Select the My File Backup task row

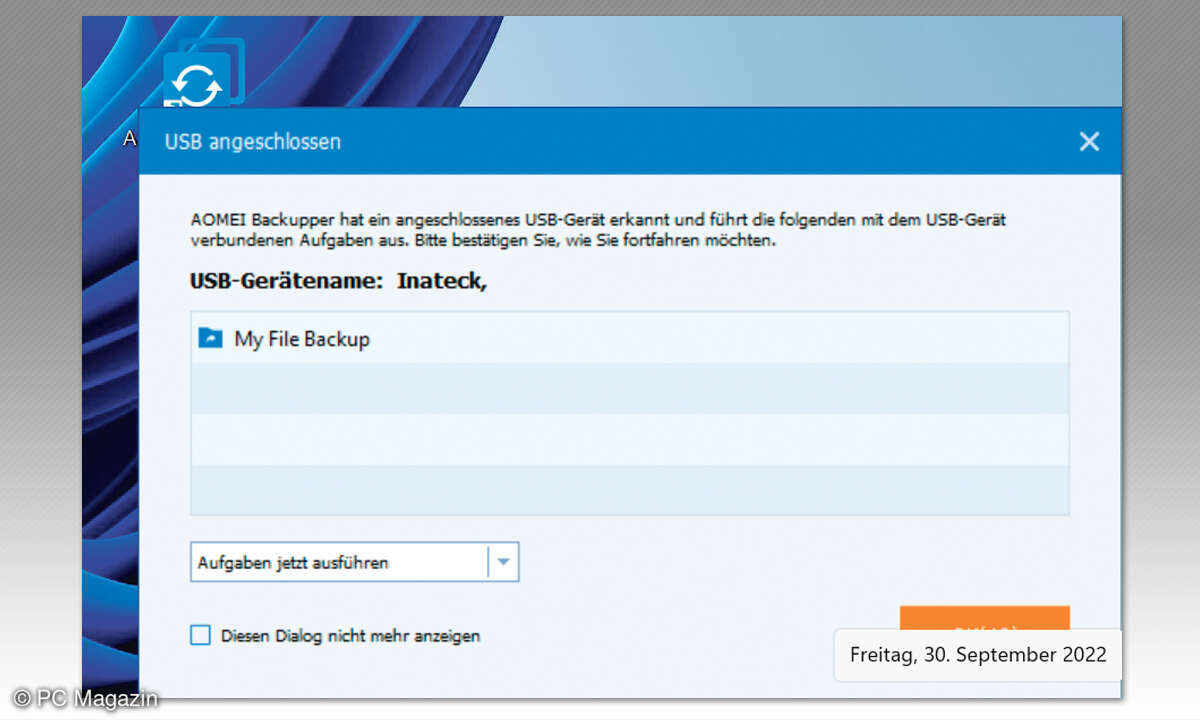[x=629, y=338]
